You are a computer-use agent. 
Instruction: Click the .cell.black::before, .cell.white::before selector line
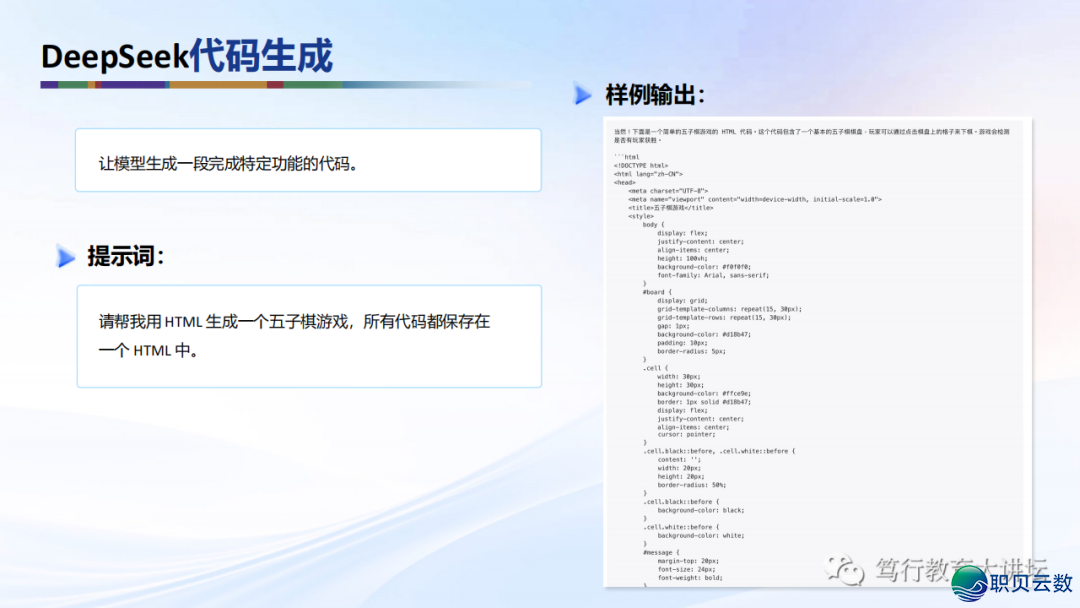click(718, 451)
